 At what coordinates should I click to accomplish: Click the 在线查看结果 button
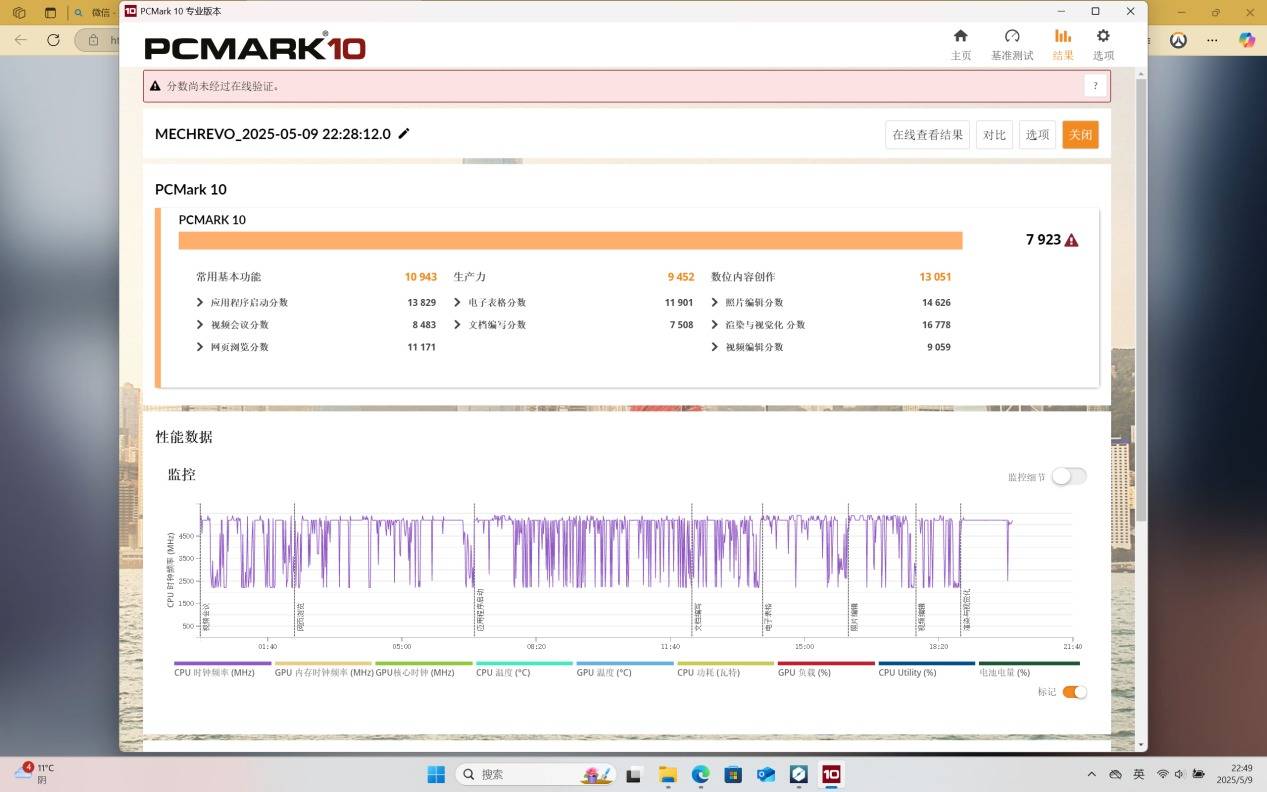pyautogui.click(x=927, y=135)
